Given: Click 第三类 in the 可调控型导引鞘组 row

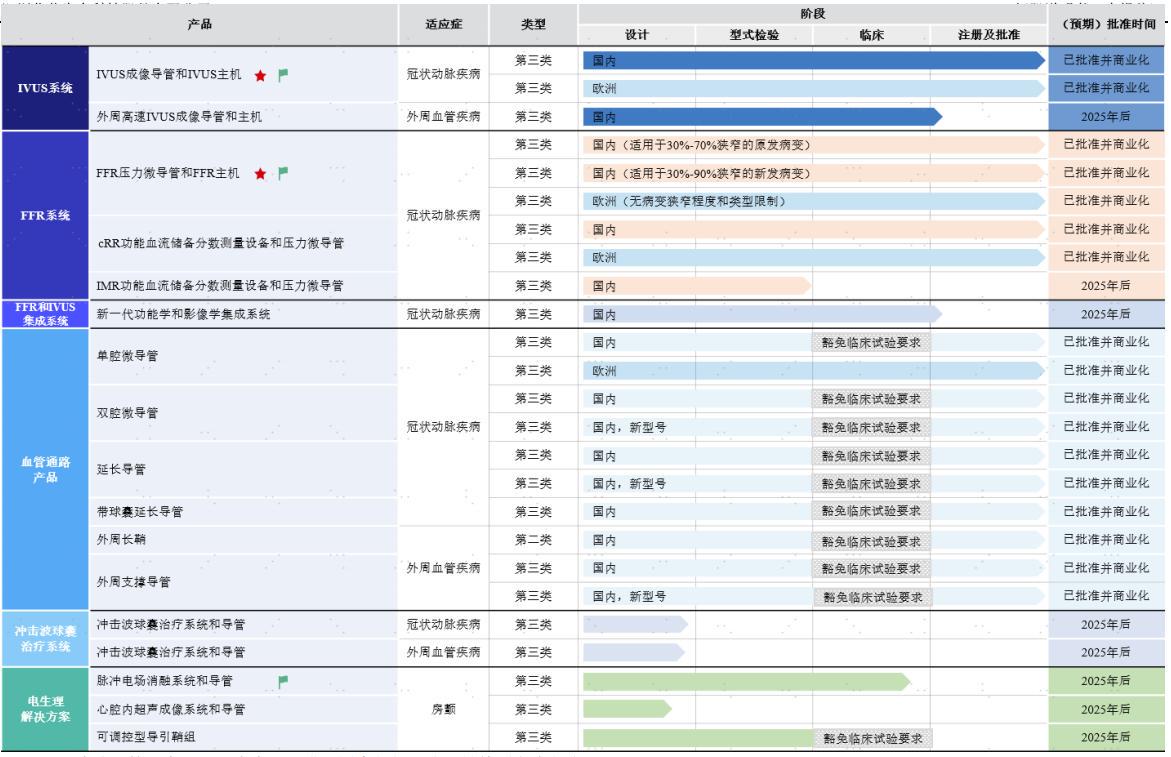Looking at the screenshot, I should pos(533,737).
